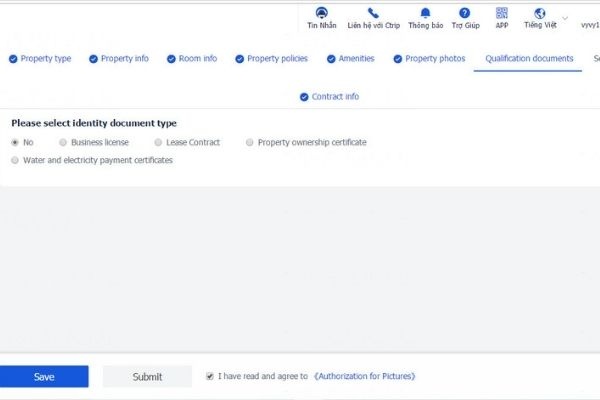
Task: Open the Amenities step
Action: click(x=357, y=59)
